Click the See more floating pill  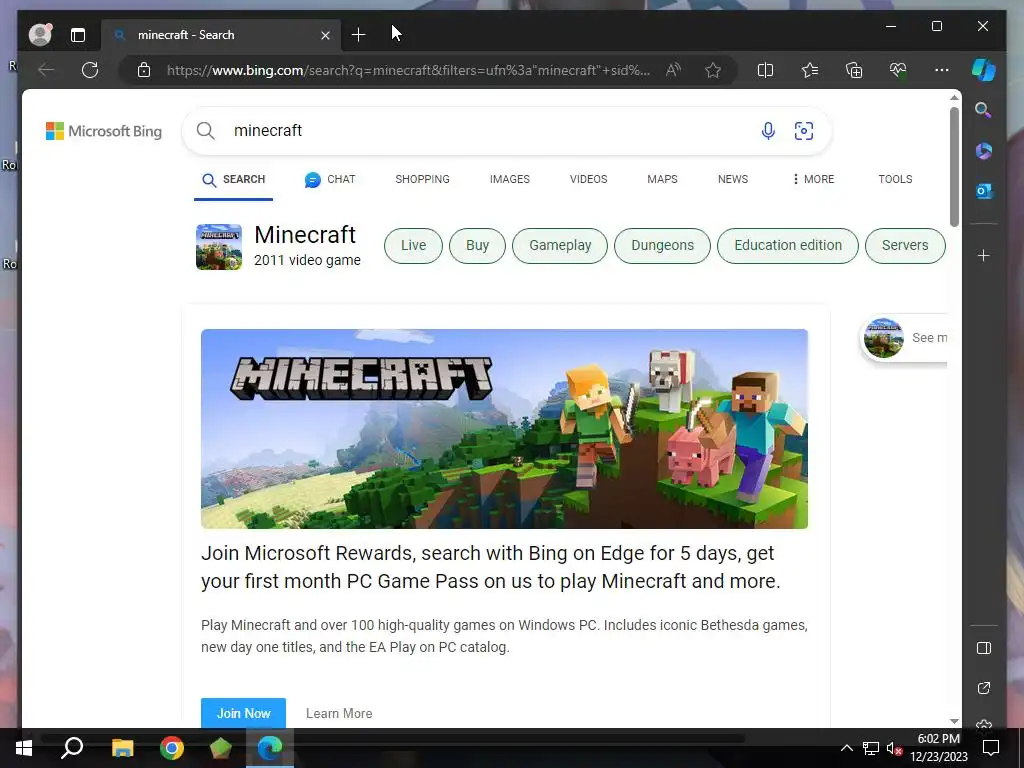tap(904, 338)
